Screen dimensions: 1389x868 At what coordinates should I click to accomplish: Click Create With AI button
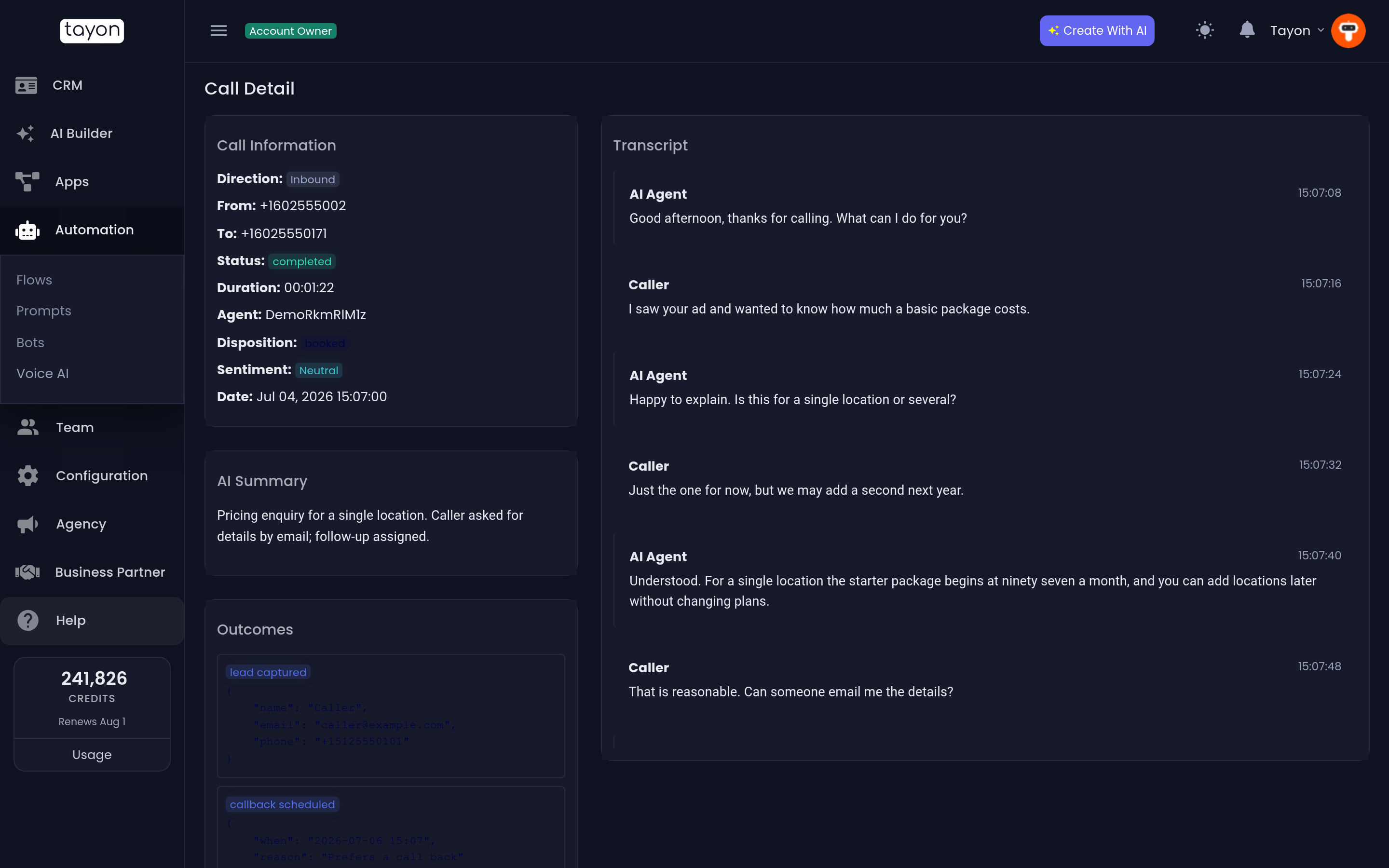[1097, 30]
